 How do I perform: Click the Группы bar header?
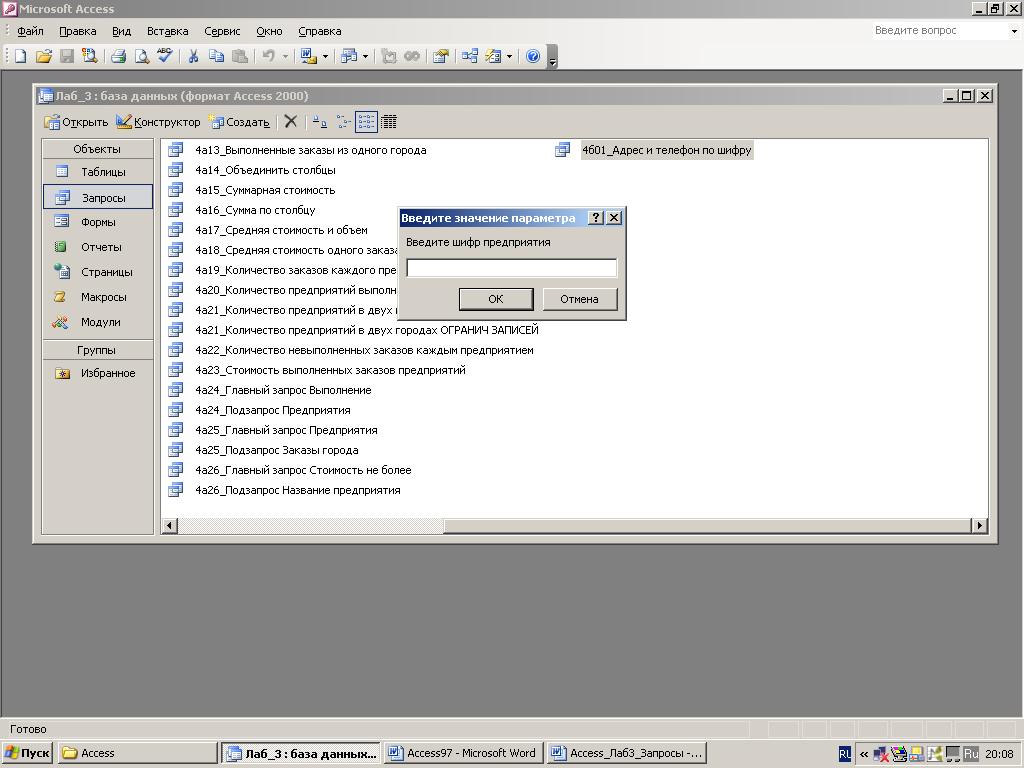pos(98,350)
